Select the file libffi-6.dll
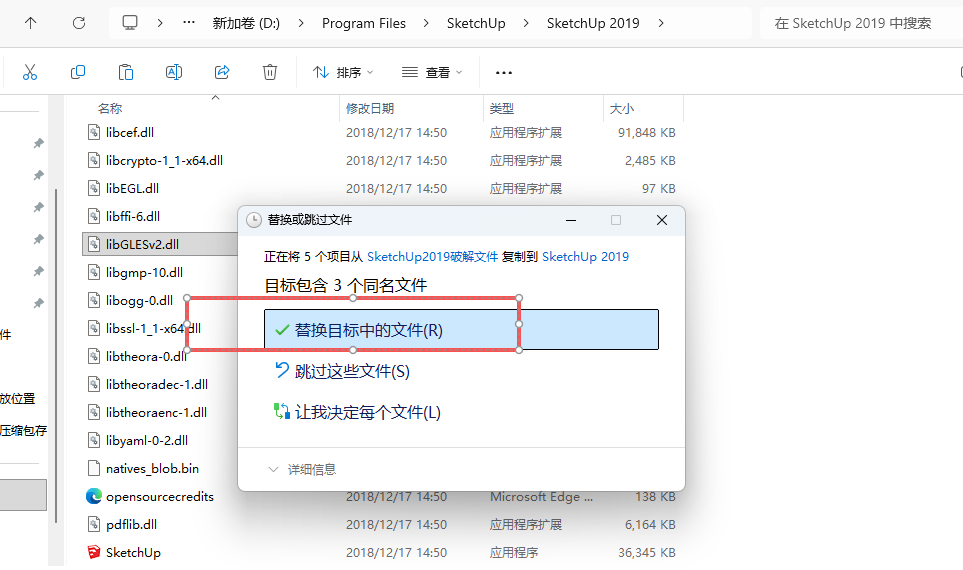 point(133,216)
